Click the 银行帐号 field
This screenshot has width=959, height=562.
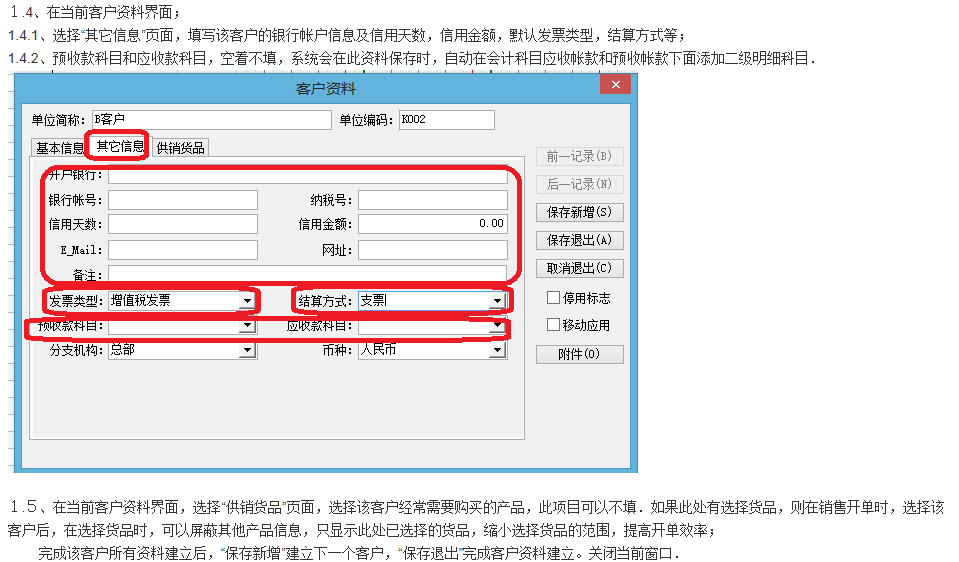tap(183, 200)
